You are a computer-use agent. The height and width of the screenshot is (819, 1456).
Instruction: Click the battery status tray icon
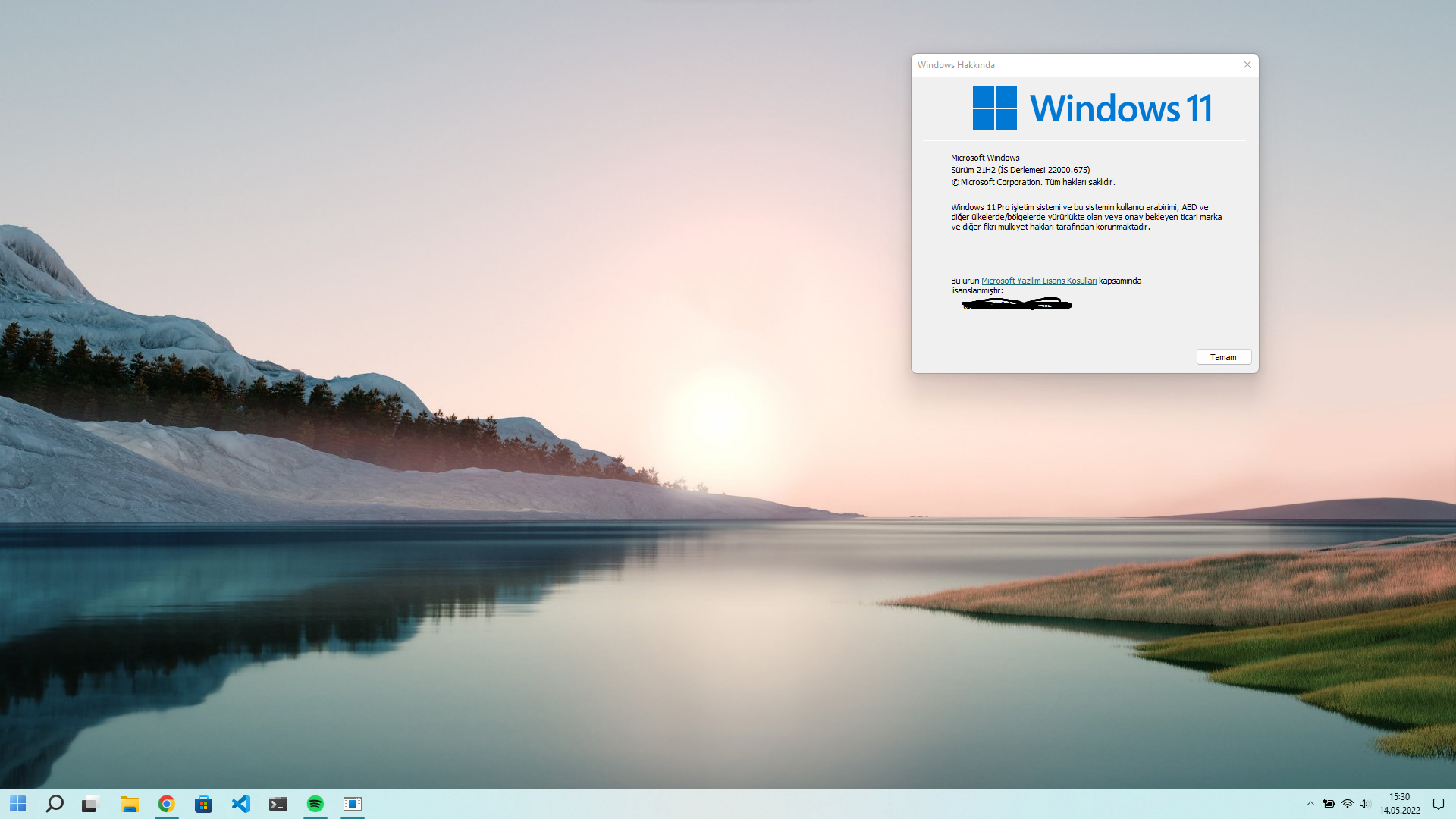pyautogui.click(x=1329, y=804)
